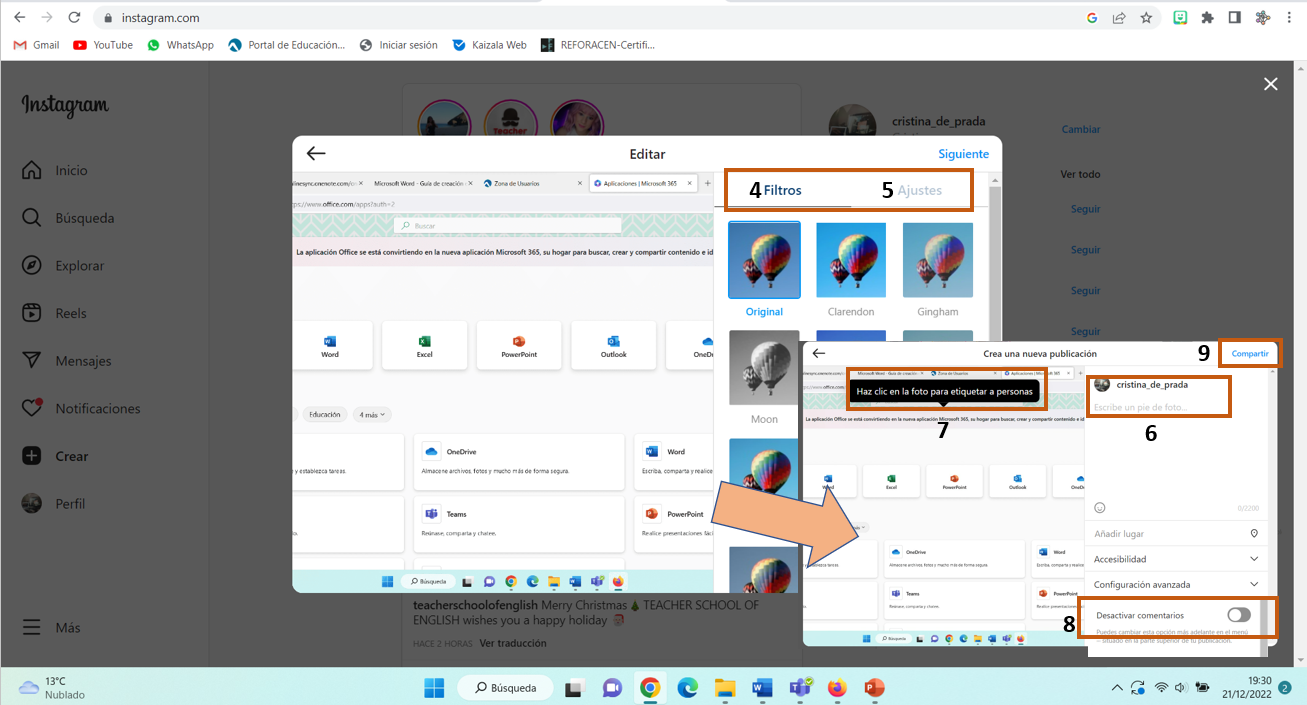Toggle the Desactivar comentarios switch

[x=1238, y=615]
